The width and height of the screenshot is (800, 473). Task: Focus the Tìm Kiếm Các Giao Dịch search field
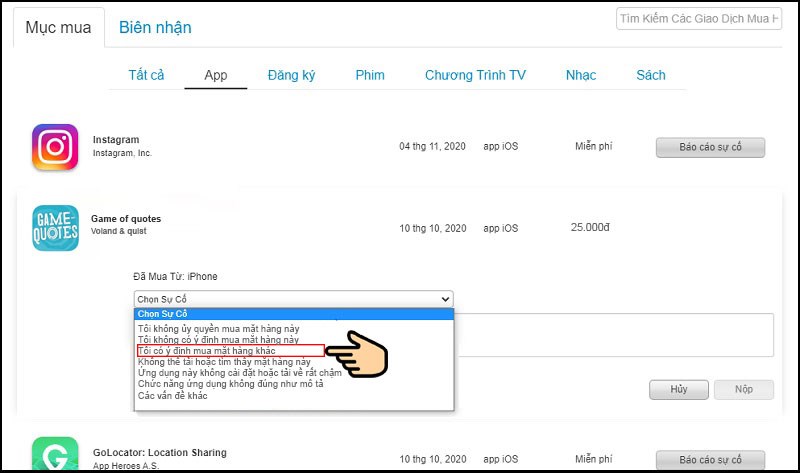point(698,19)
